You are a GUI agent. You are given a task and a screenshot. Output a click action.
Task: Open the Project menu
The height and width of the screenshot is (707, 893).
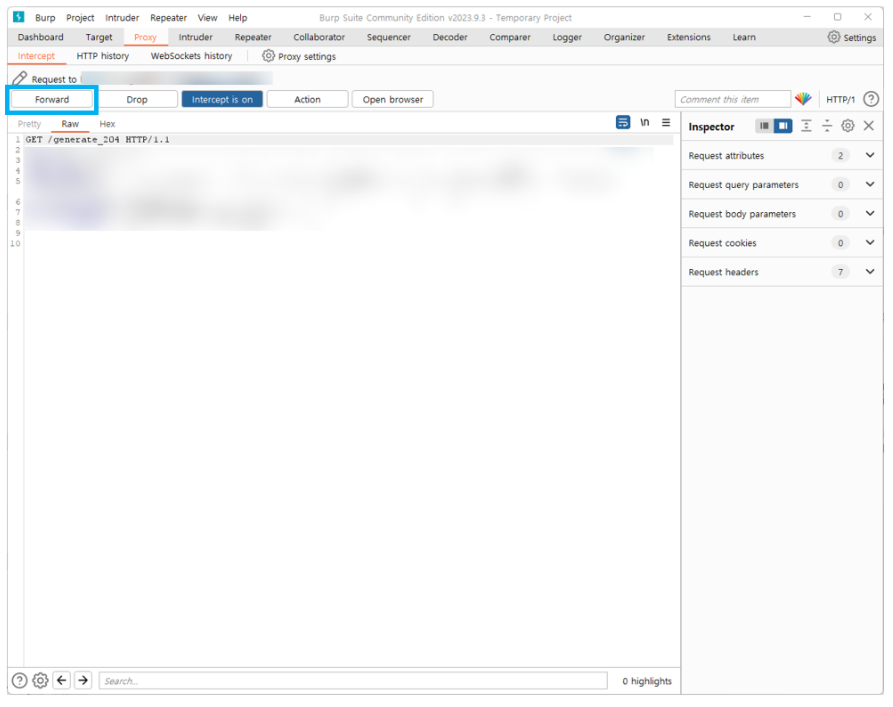[80, 18]
